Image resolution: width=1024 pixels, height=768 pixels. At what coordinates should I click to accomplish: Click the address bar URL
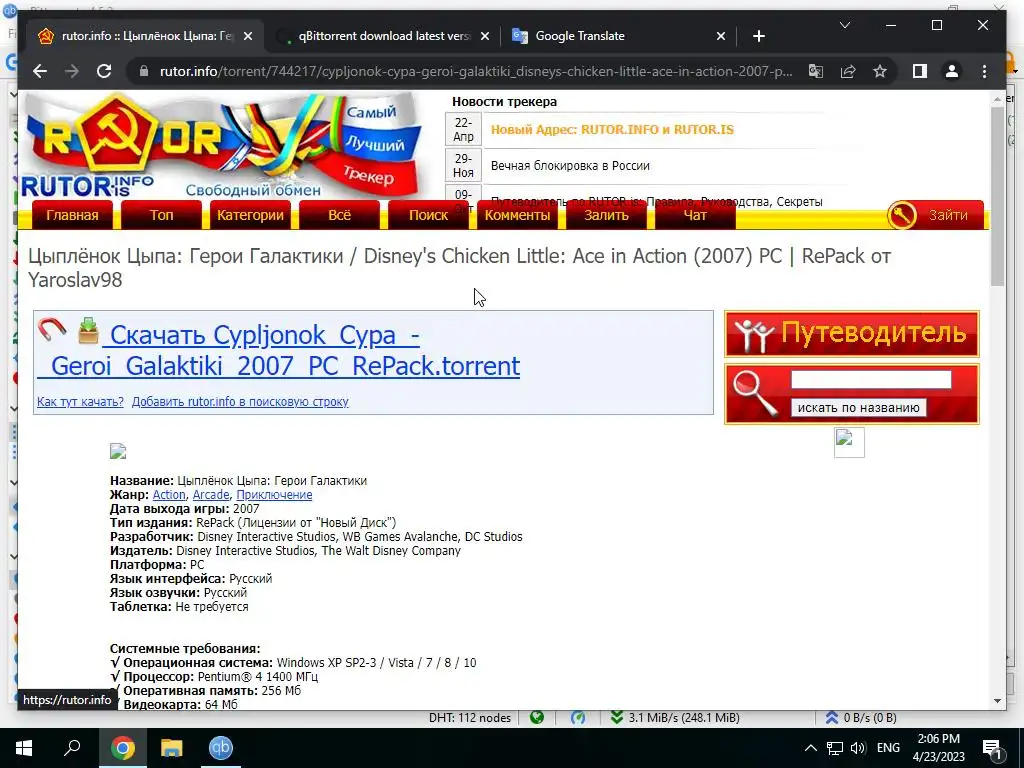[475, 71]
